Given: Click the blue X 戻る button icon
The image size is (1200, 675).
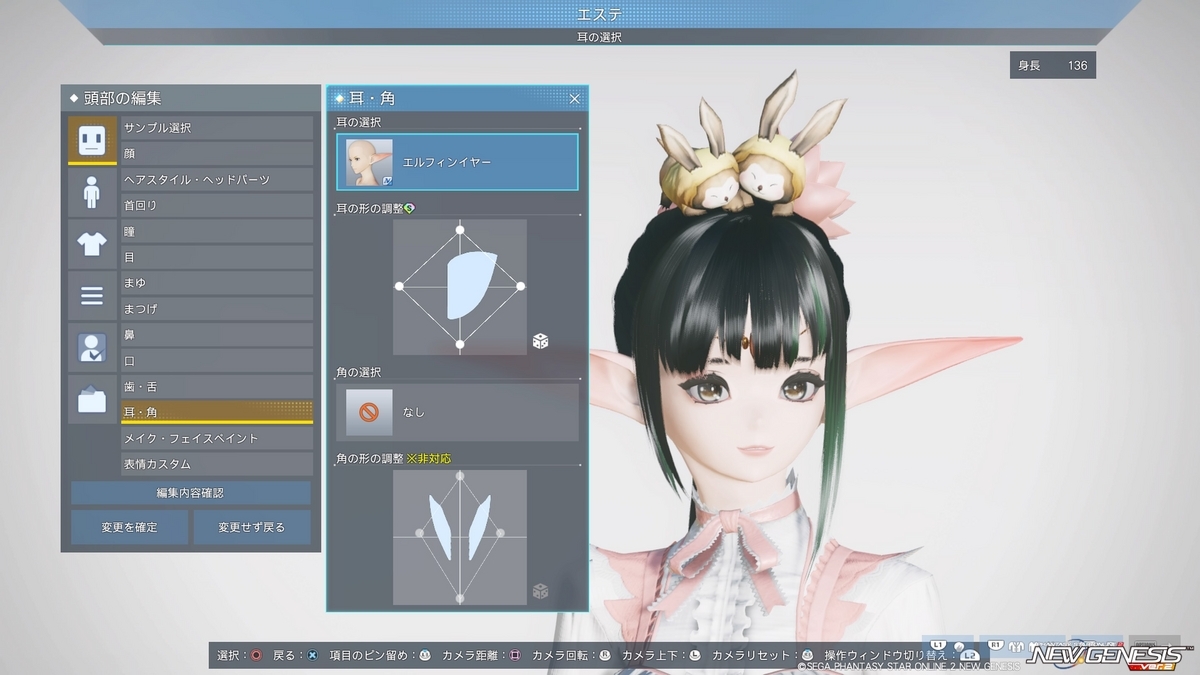Looking at the screenshot, I should [x=312, y=655].
